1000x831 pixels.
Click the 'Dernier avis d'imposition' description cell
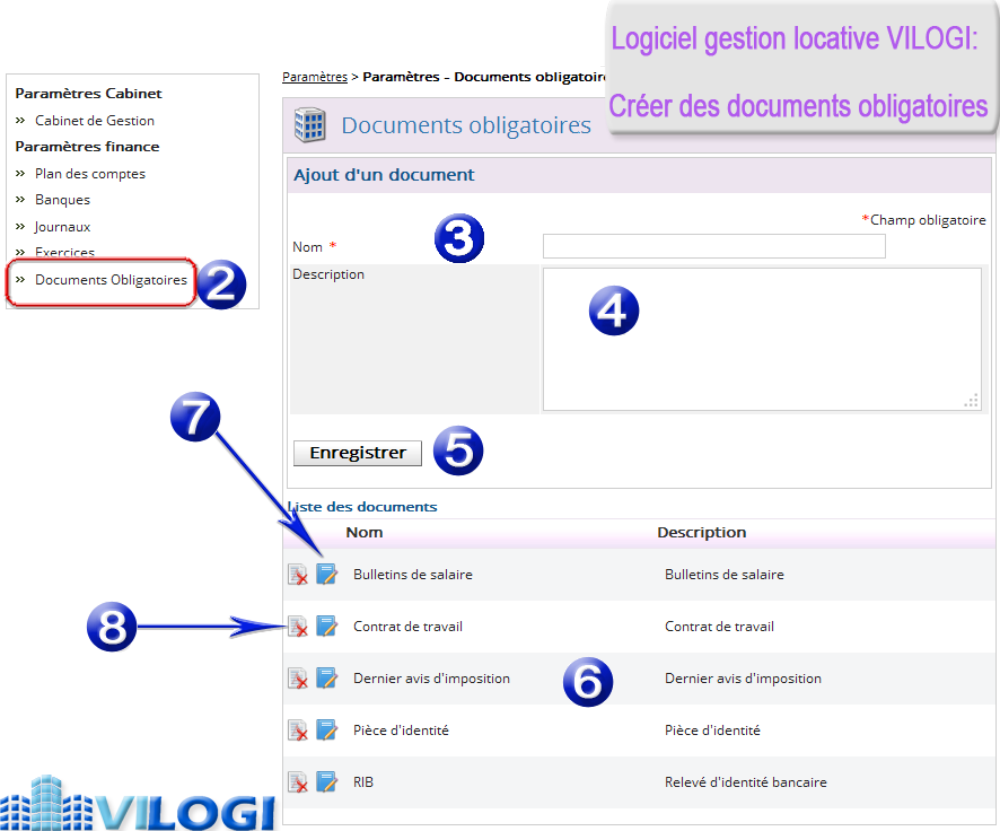click(x=743, y=679)
